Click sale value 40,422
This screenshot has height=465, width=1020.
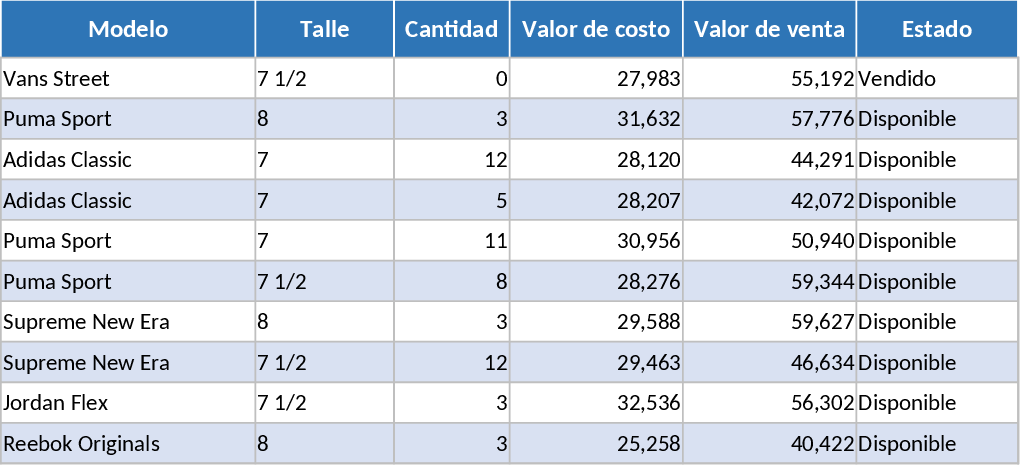822,444
